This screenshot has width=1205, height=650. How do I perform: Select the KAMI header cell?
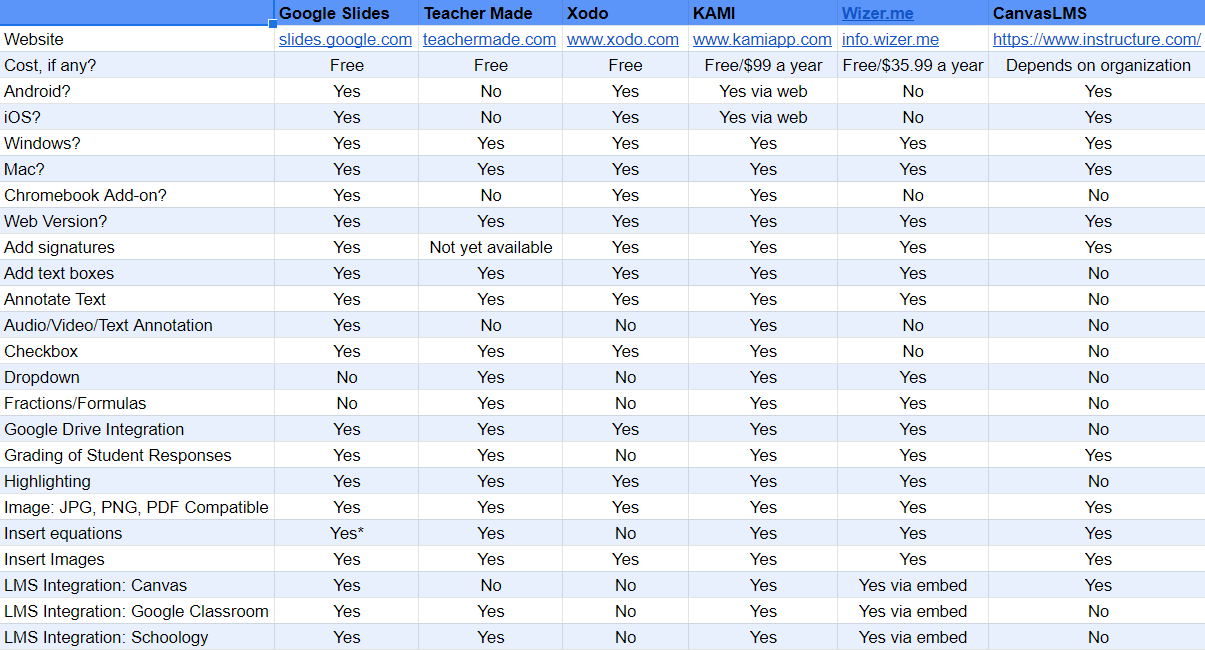point(763,13)
